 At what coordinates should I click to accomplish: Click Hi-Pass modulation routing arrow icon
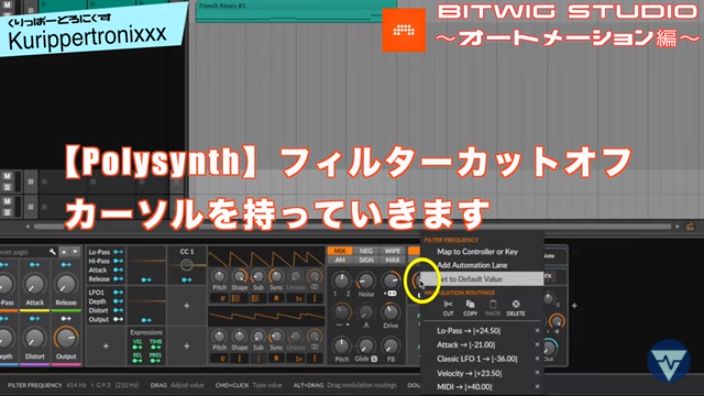[119, 261]
